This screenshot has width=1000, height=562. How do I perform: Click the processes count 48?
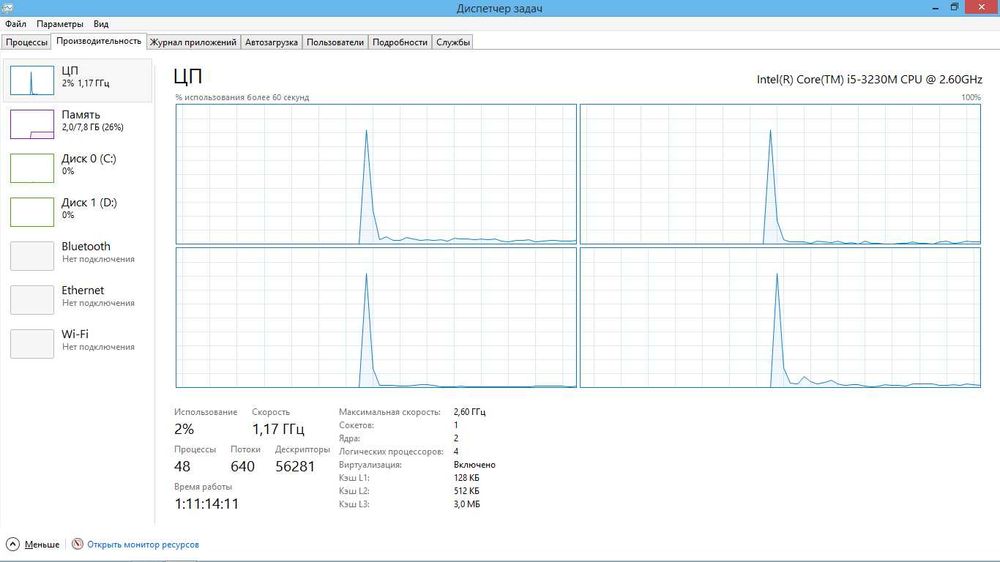182,466
